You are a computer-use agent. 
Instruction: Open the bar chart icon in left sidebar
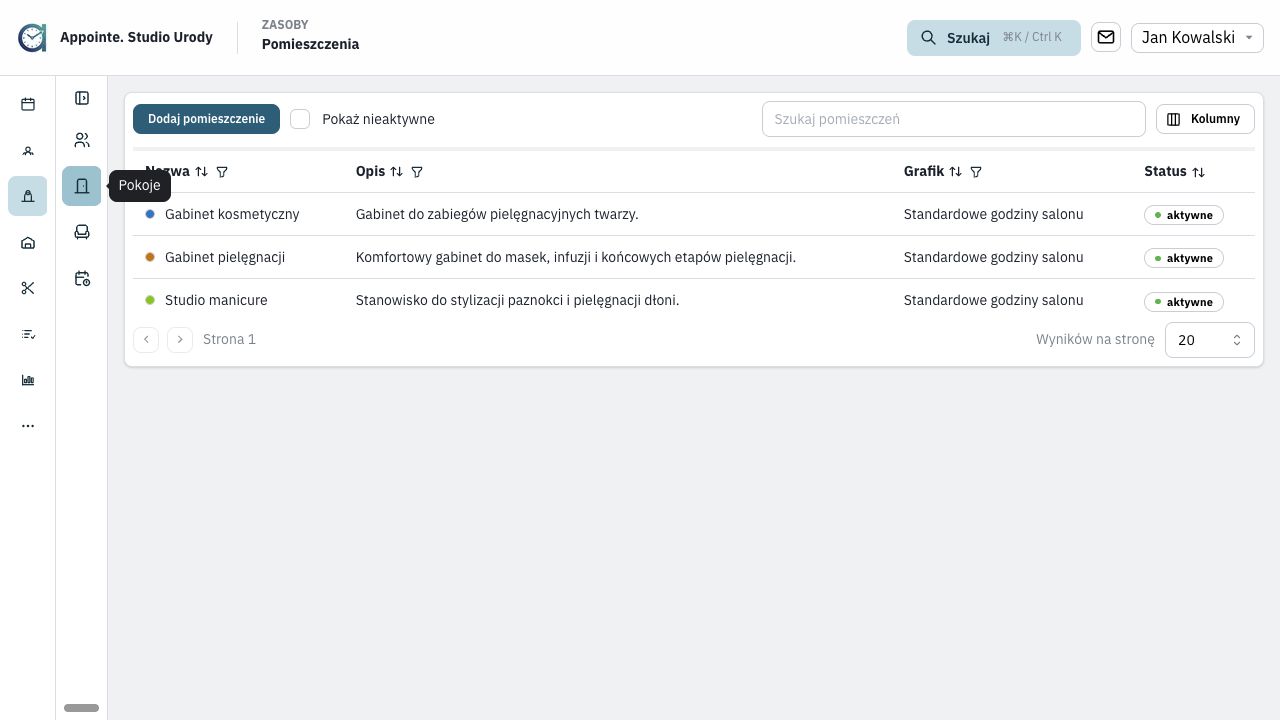point(28,380)
